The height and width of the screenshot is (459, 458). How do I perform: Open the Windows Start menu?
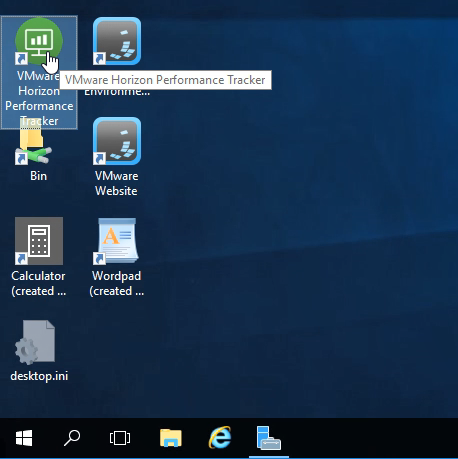(24, 438)
